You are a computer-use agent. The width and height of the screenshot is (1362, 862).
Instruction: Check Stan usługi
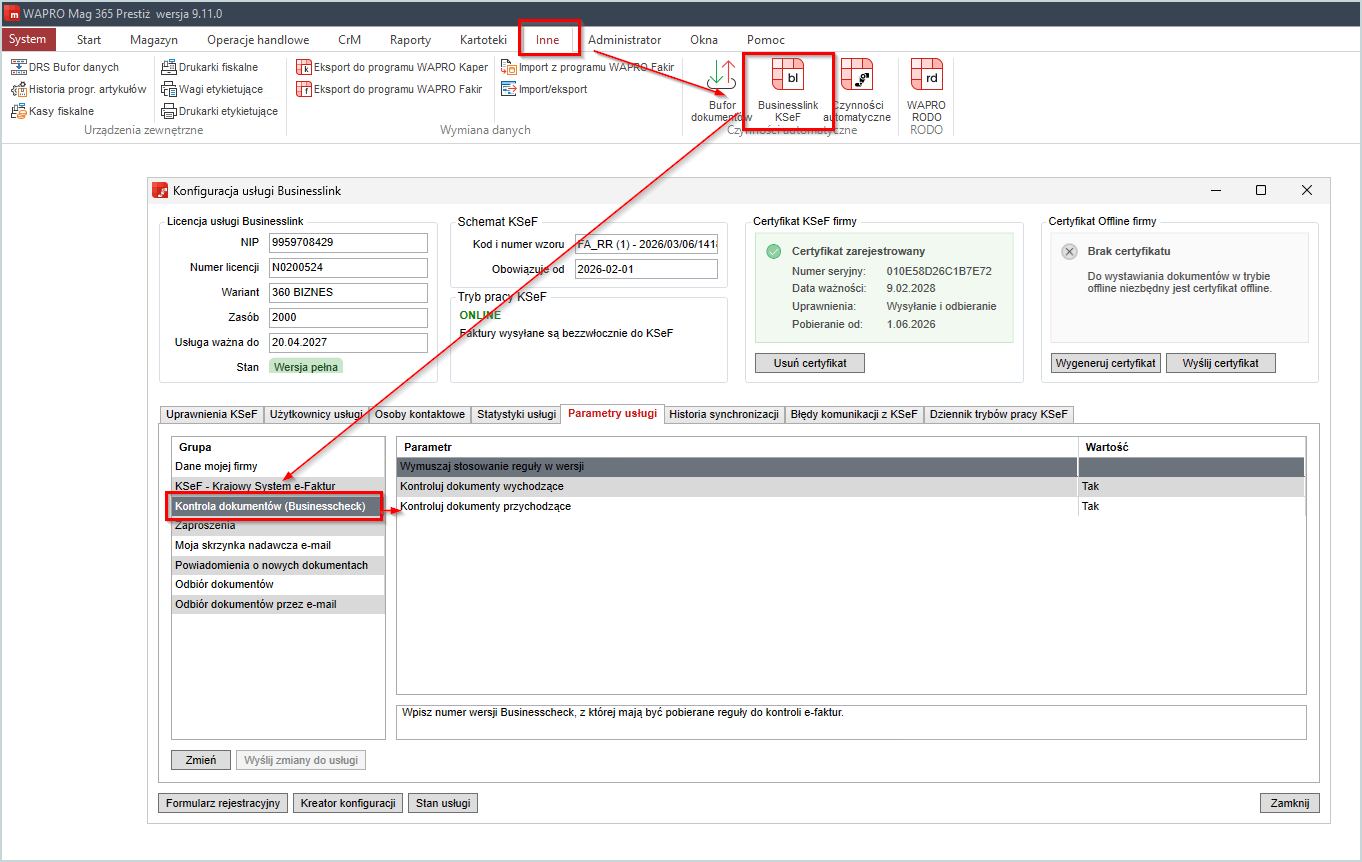(443, 803)
